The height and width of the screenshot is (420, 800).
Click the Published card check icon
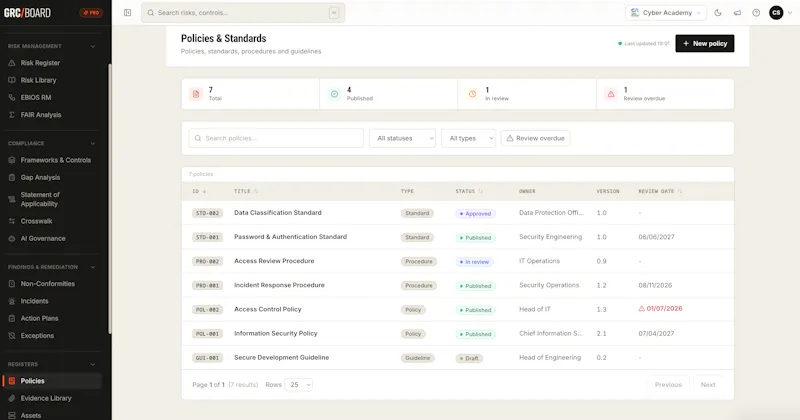pos(334,94)
